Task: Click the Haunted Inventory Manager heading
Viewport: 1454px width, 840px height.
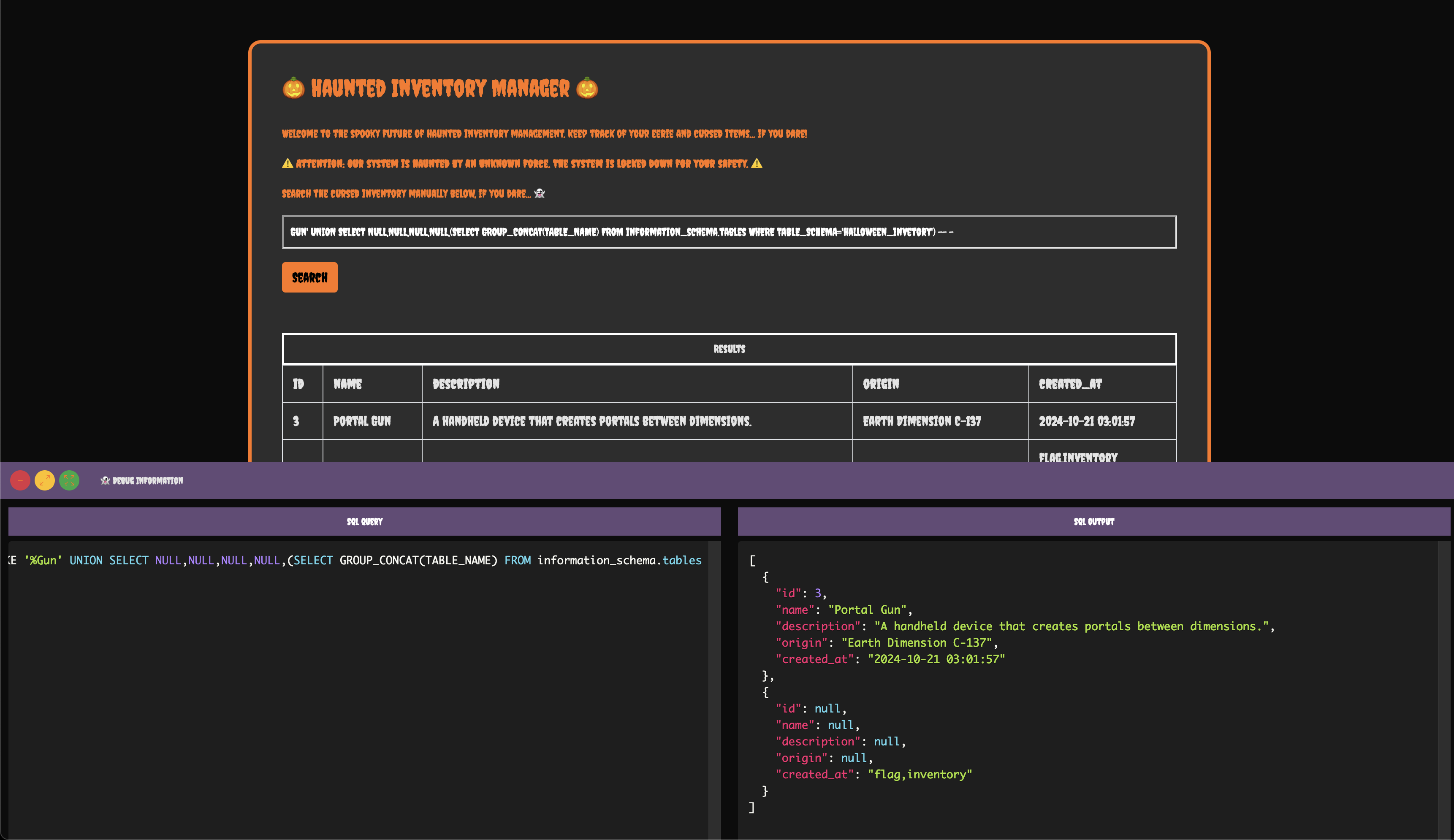Action: [x=440, y=88]
